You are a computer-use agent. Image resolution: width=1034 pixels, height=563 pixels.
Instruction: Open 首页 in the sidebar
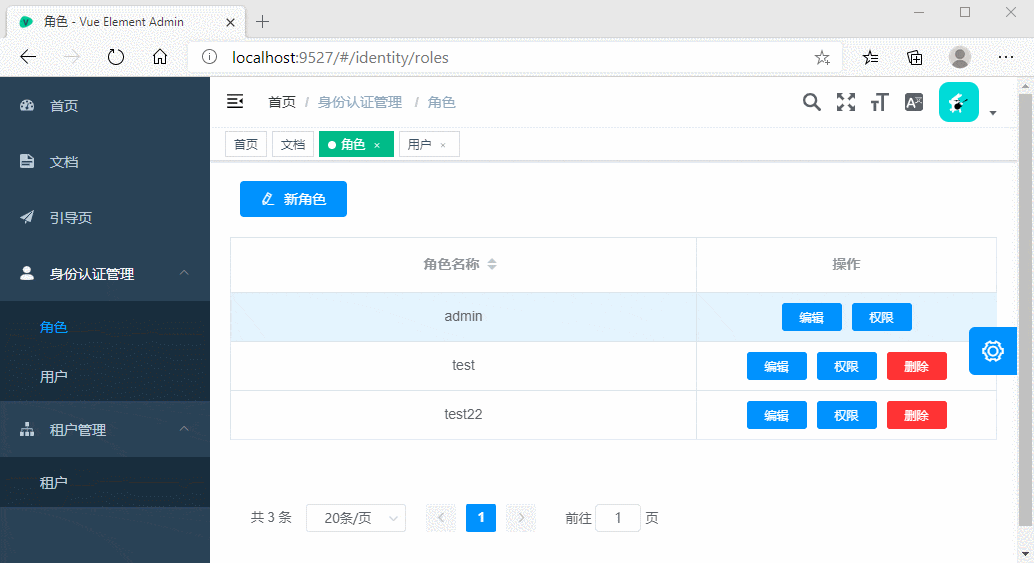pyautogui.click(x=105, y=105)
